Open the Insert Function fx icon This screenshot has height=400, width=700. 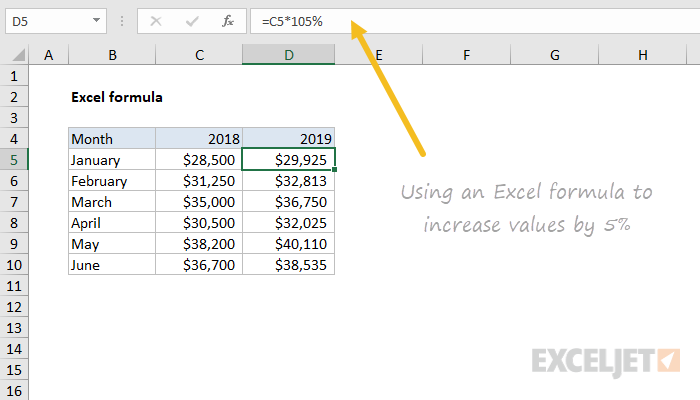[x=228, y=21]
